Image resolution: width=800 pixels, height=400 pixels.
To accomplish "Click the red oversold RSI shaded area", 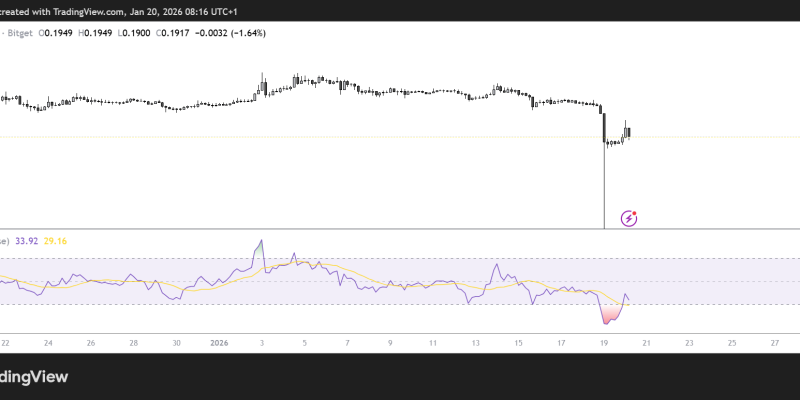I will 608,315.
